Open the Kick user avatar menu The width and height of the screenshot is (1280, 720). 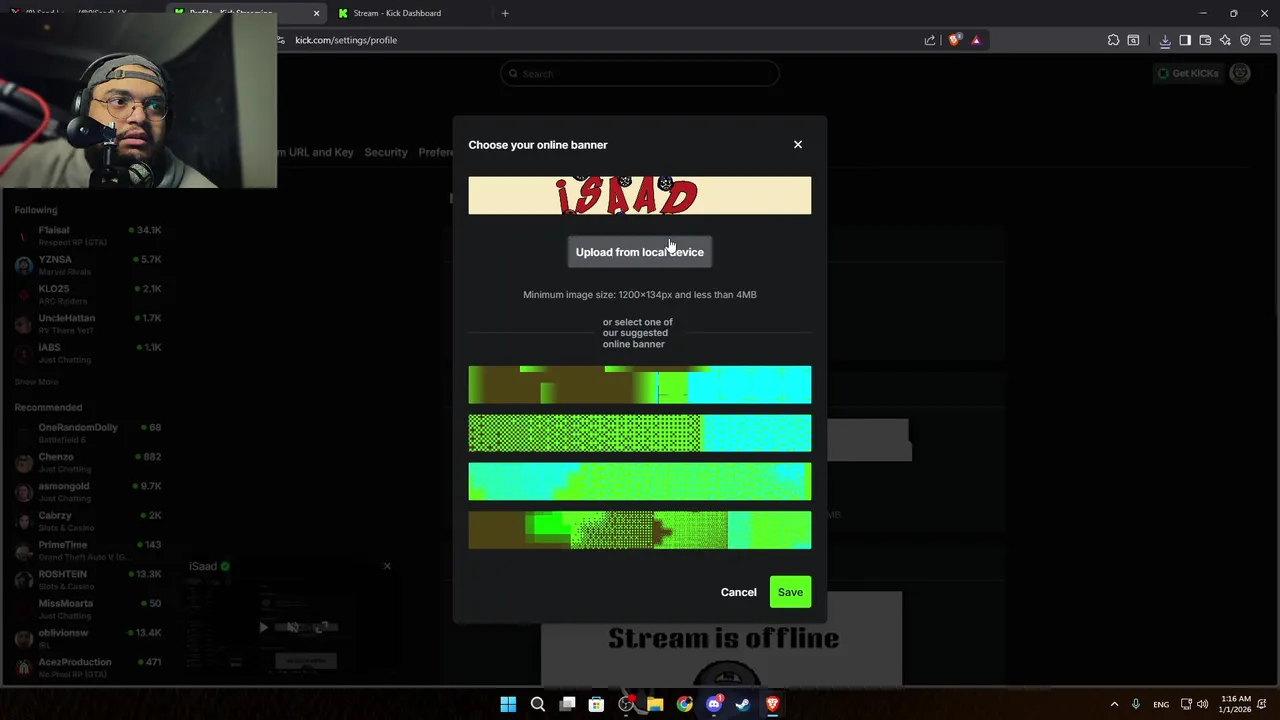coord(1240,73)
